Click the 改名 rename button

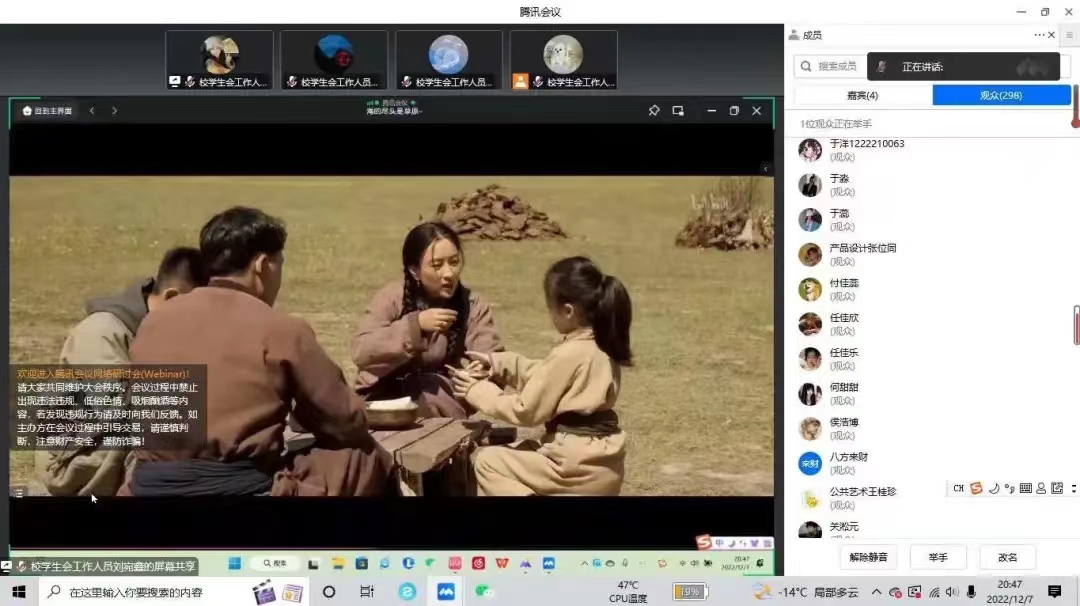1007,557
